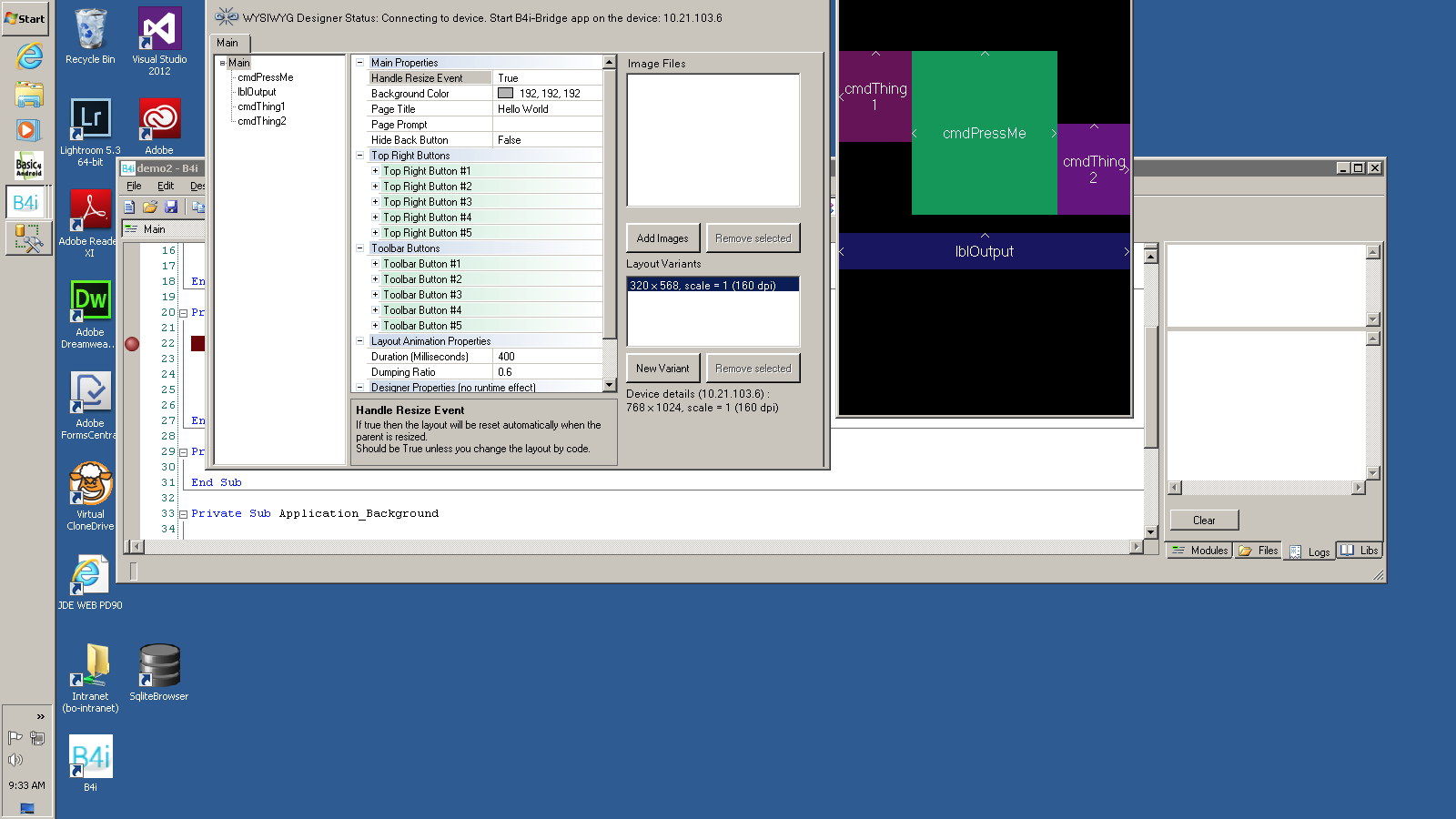Open SqliteBrowser from the desktop

(158, 664)
